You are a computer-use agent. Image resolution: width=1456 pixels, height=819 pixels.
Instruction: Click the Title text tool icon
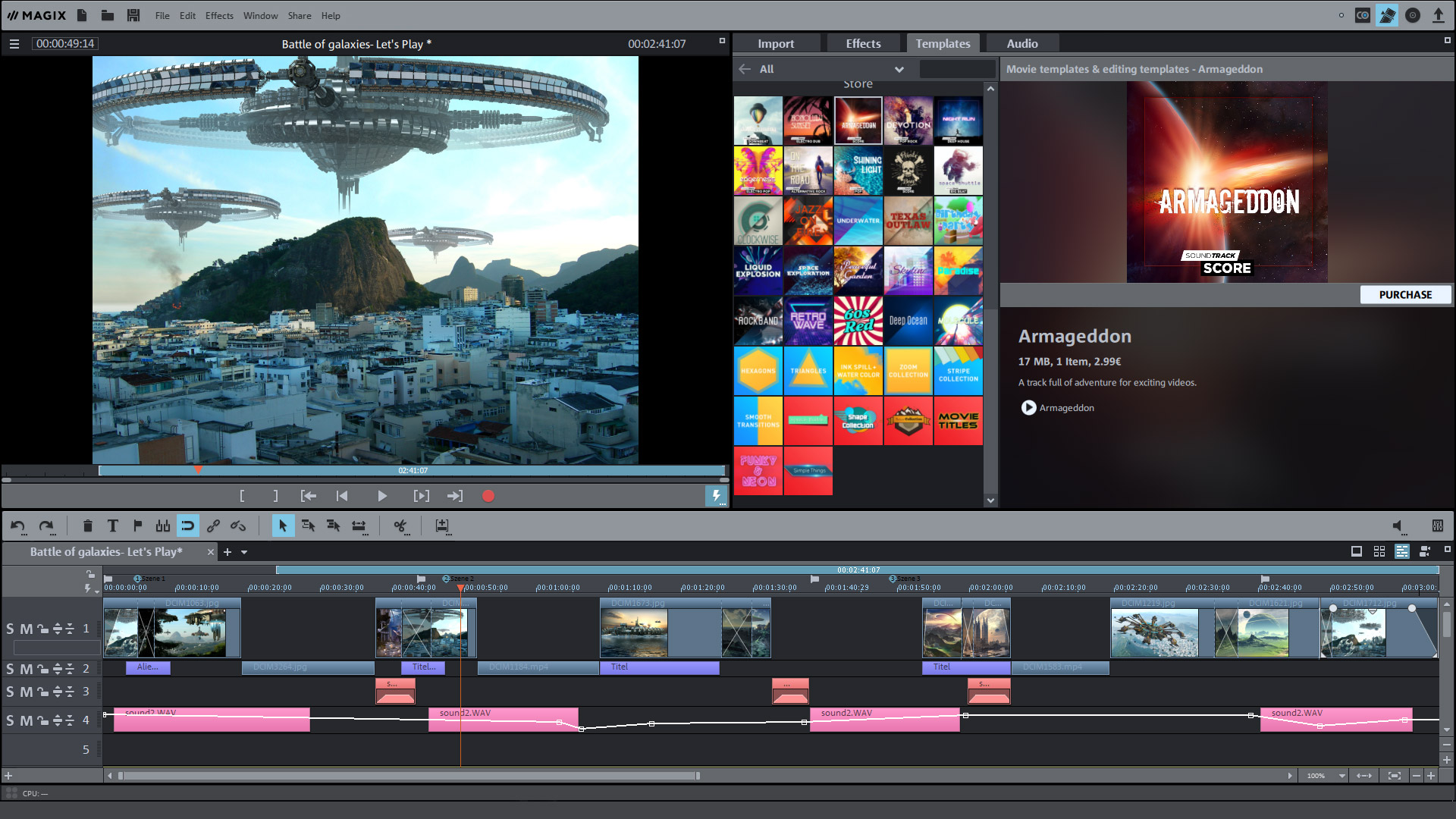coord(112,526)
